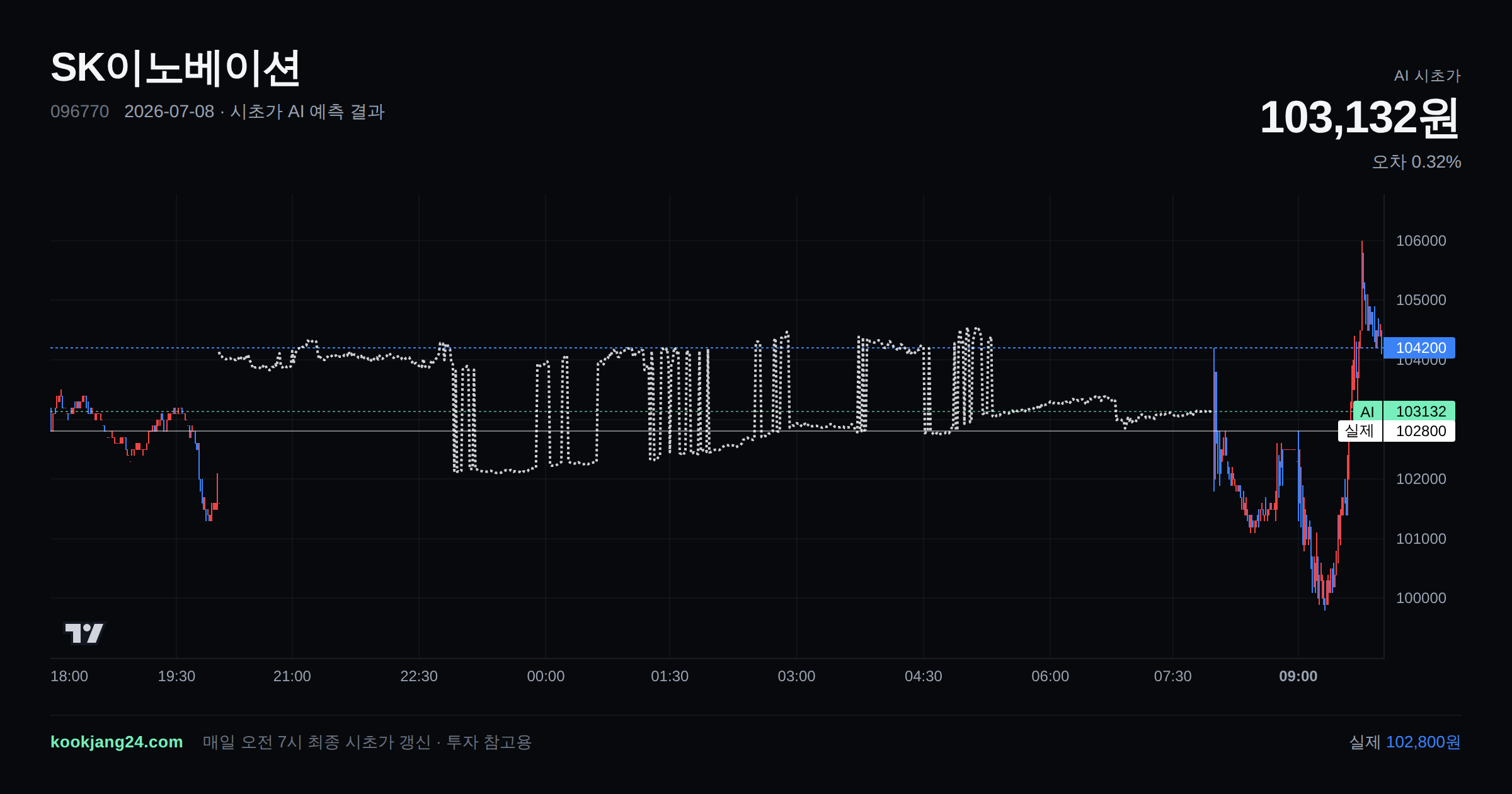This screenshot has height=794, width=1512.
Task: Click the 100000 price axis label
Action: (1421, 598)
